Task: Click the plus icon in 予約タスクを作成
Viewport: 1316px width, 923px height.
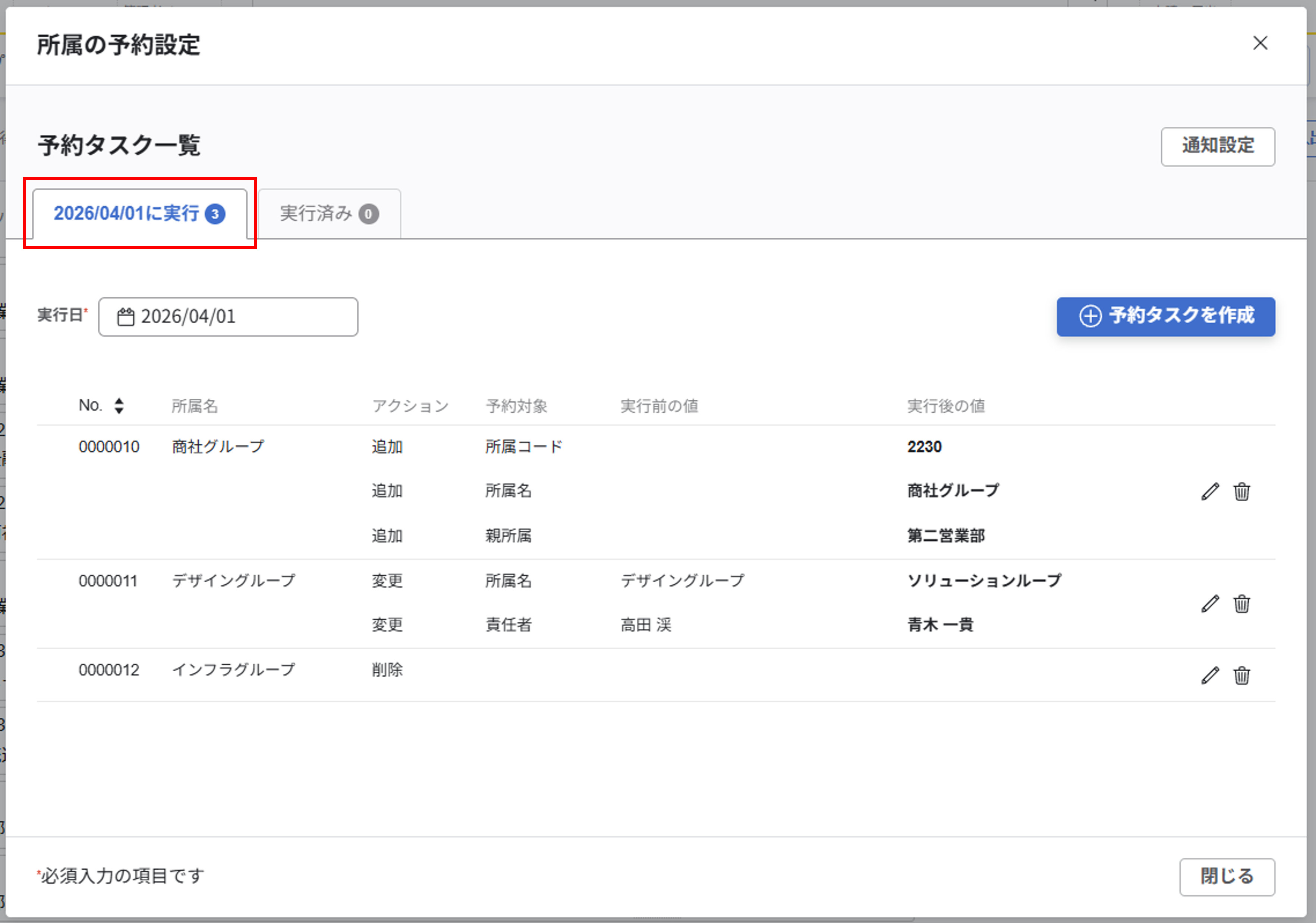Action: coord(1090,317)
